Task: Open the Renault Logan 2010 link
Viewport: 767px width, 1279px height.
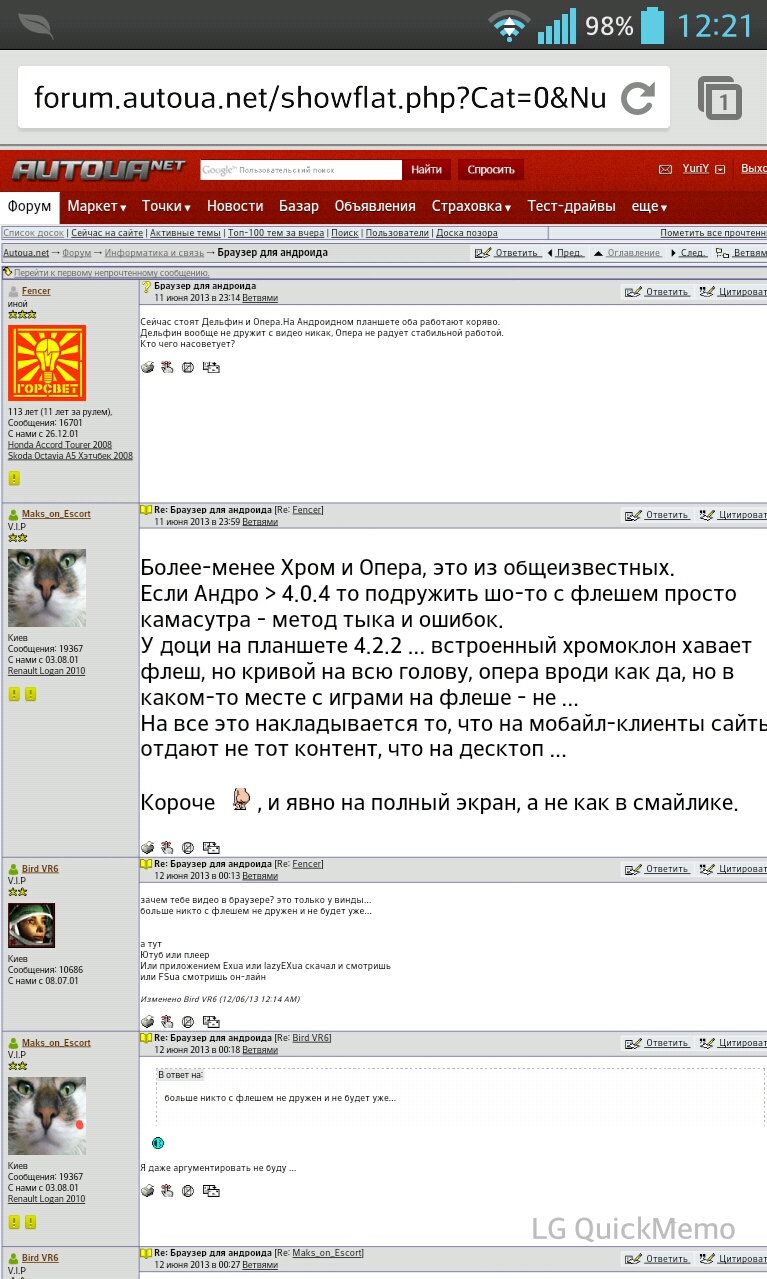Action: (x=46, y=671)
